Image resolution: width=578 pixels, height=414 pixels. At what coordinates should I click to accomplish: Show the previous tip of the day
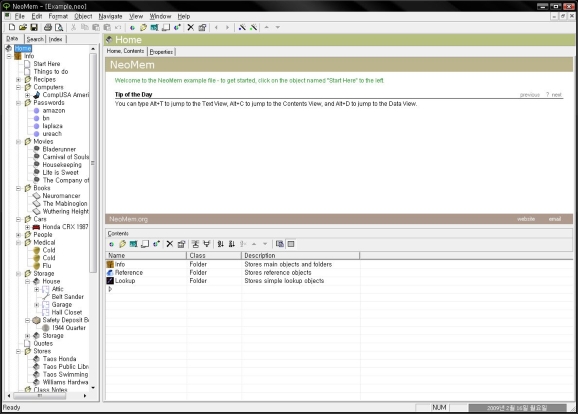[530, 95]
